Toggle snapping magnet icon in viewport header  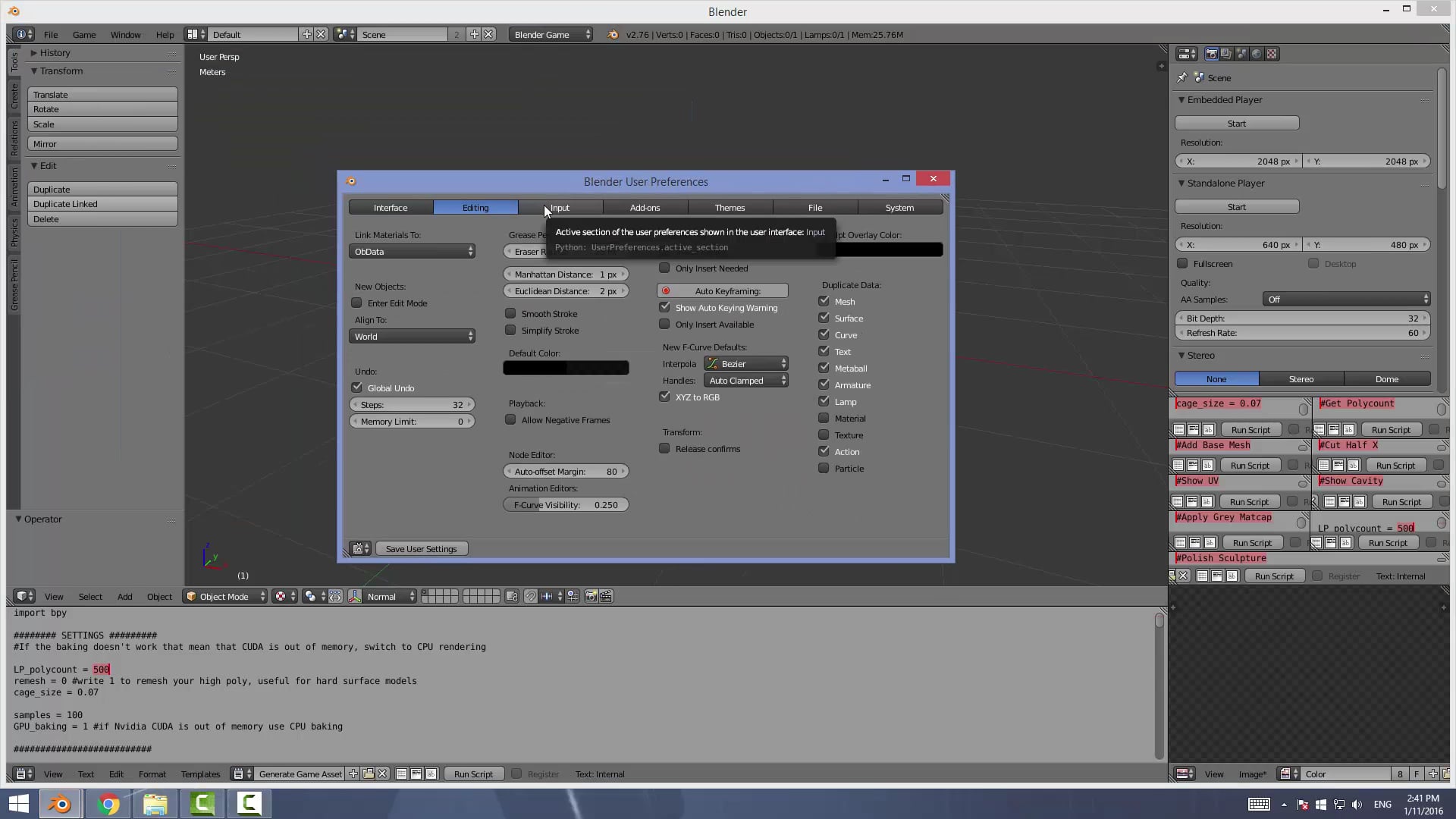coord(531,597)
